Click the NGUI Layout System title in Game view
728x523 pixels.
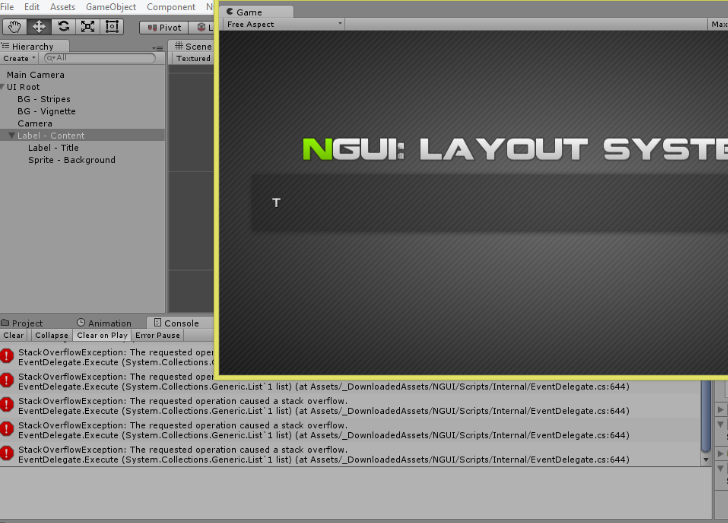click(515, 149)
